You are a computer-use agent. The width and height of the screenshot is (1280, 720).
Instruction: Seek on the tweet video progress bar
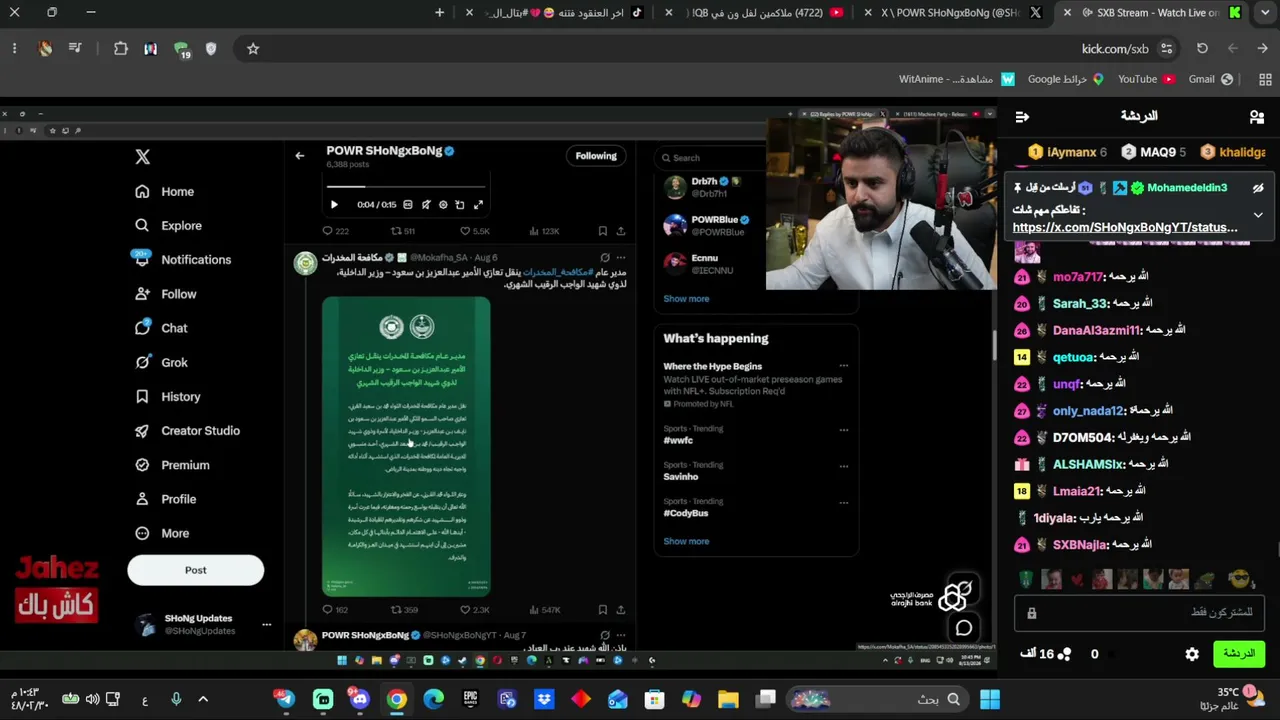[x=406, y=186]
